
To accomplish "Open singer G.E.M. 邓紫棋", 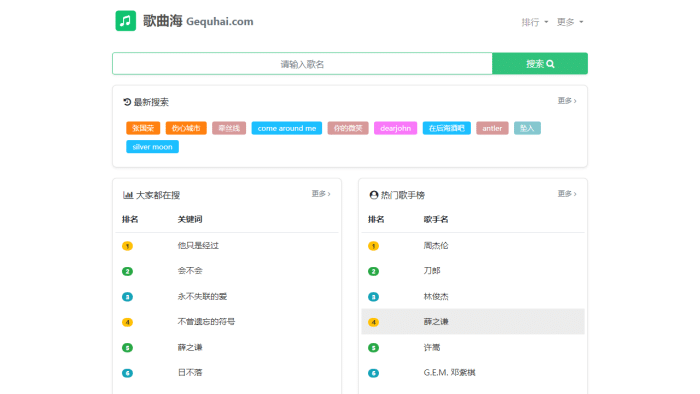I will coord(450,373).
